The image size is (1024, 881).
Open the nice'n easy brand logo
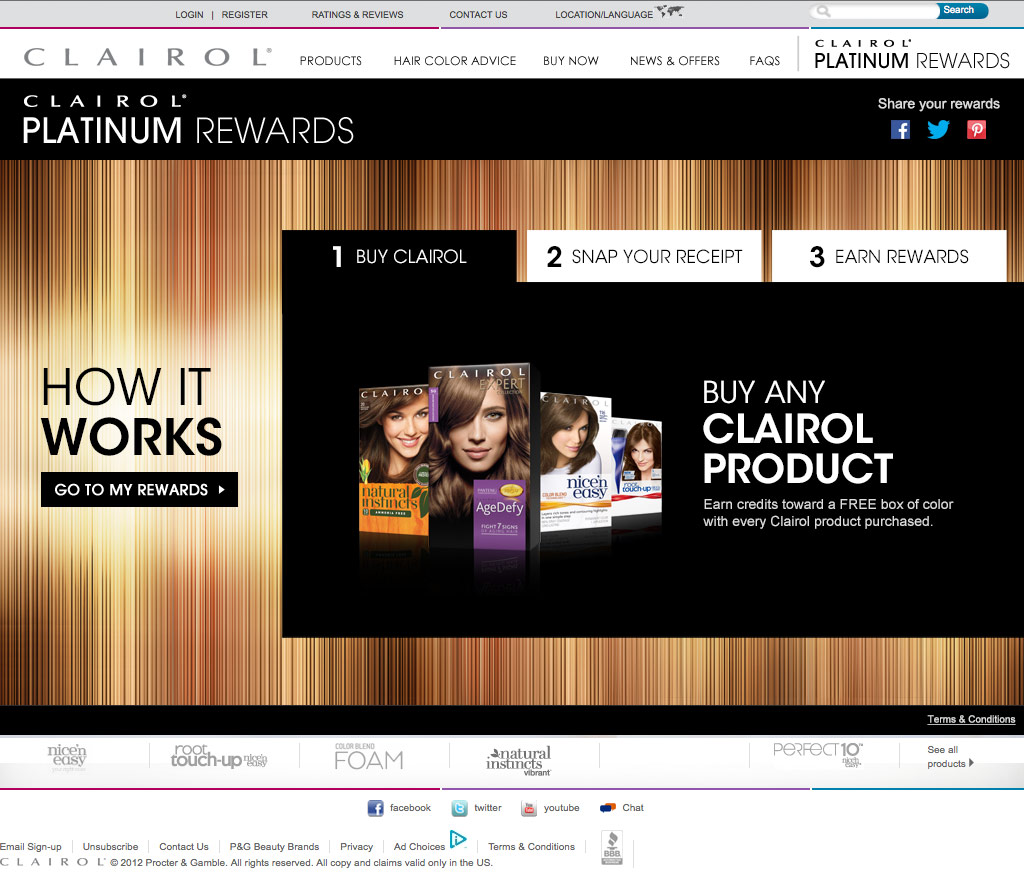67,758
